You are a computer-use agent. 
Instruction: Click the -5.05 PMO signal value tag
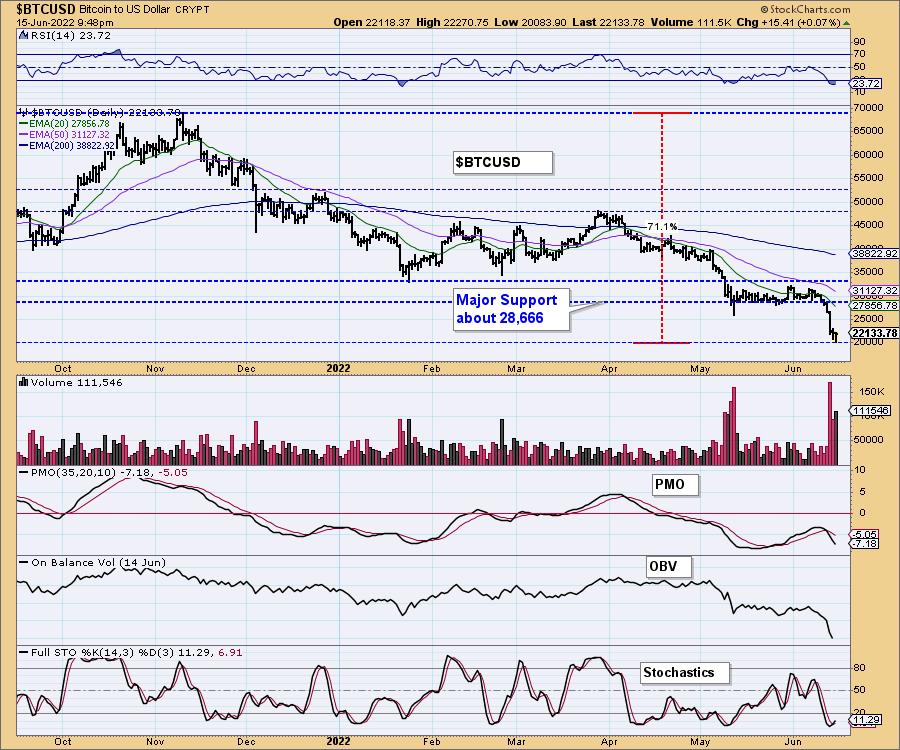pos(866,534)
